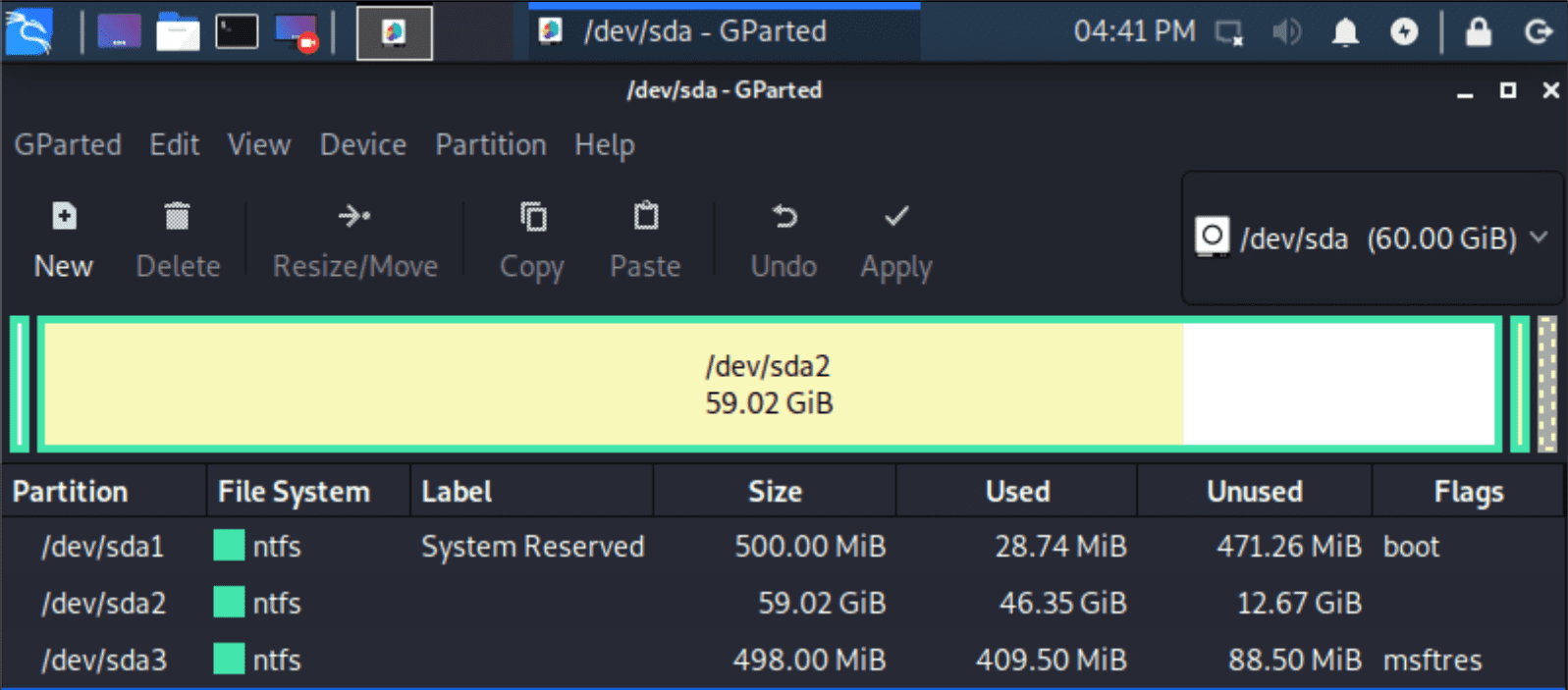Click the 12.67 GiB unused value

[1299, 603]
